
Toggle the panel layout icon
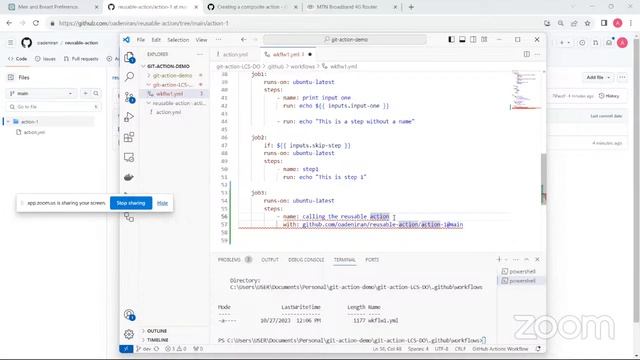click(462, 40)
